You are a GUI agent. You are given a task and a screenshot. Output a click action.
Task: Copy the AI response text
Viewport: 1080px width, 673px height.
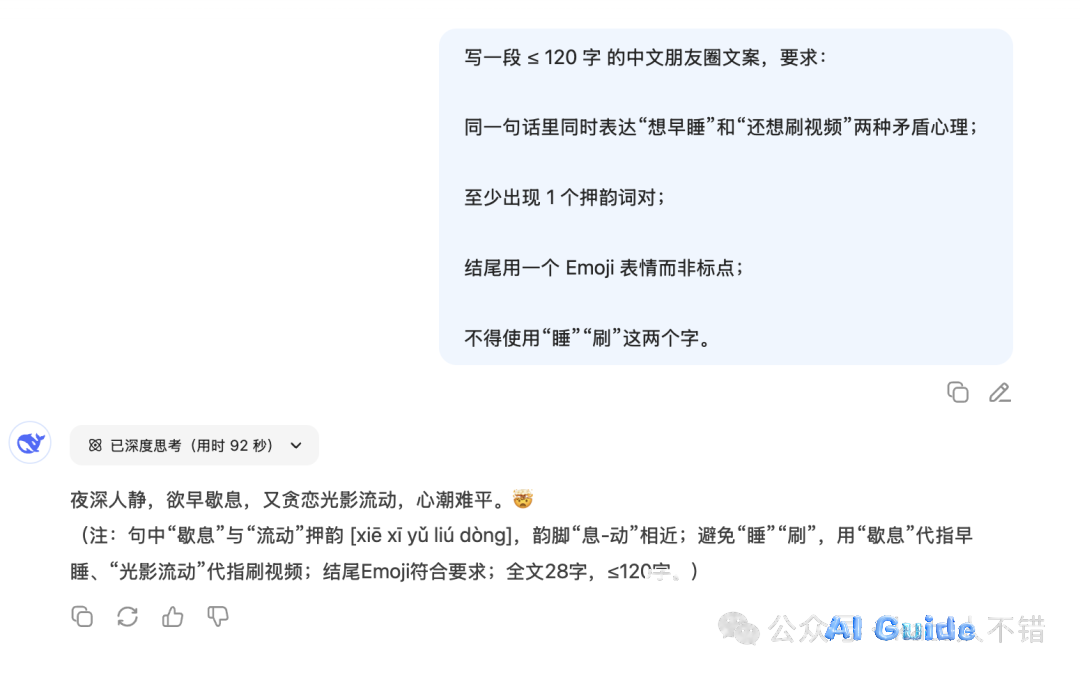click(x=82, y=617)
